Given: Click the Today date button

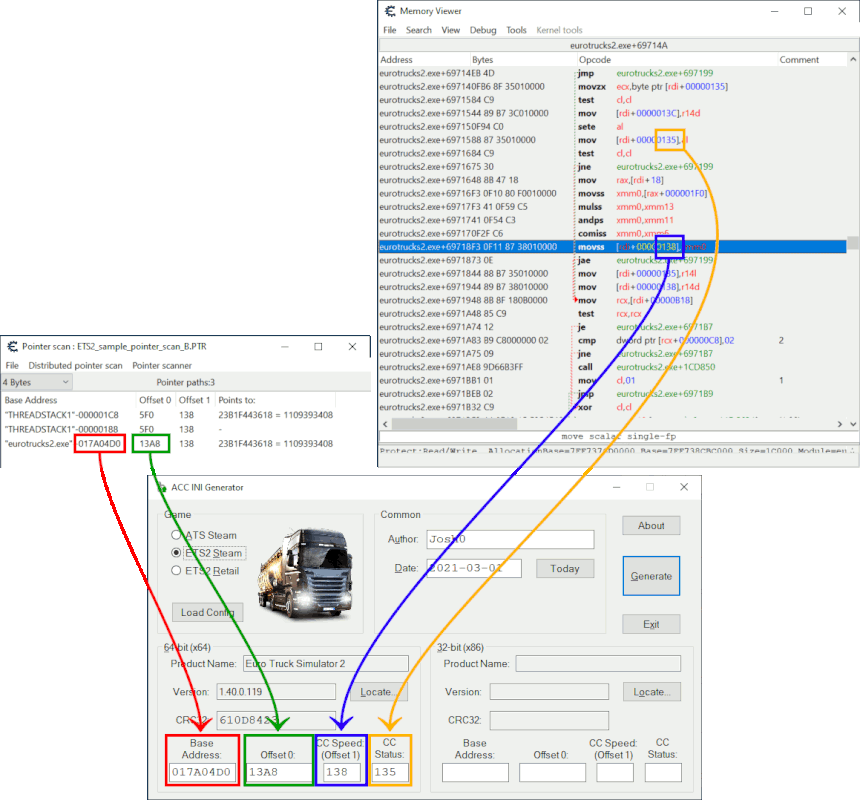Looking at the screenshot, I should click(565, 569).
